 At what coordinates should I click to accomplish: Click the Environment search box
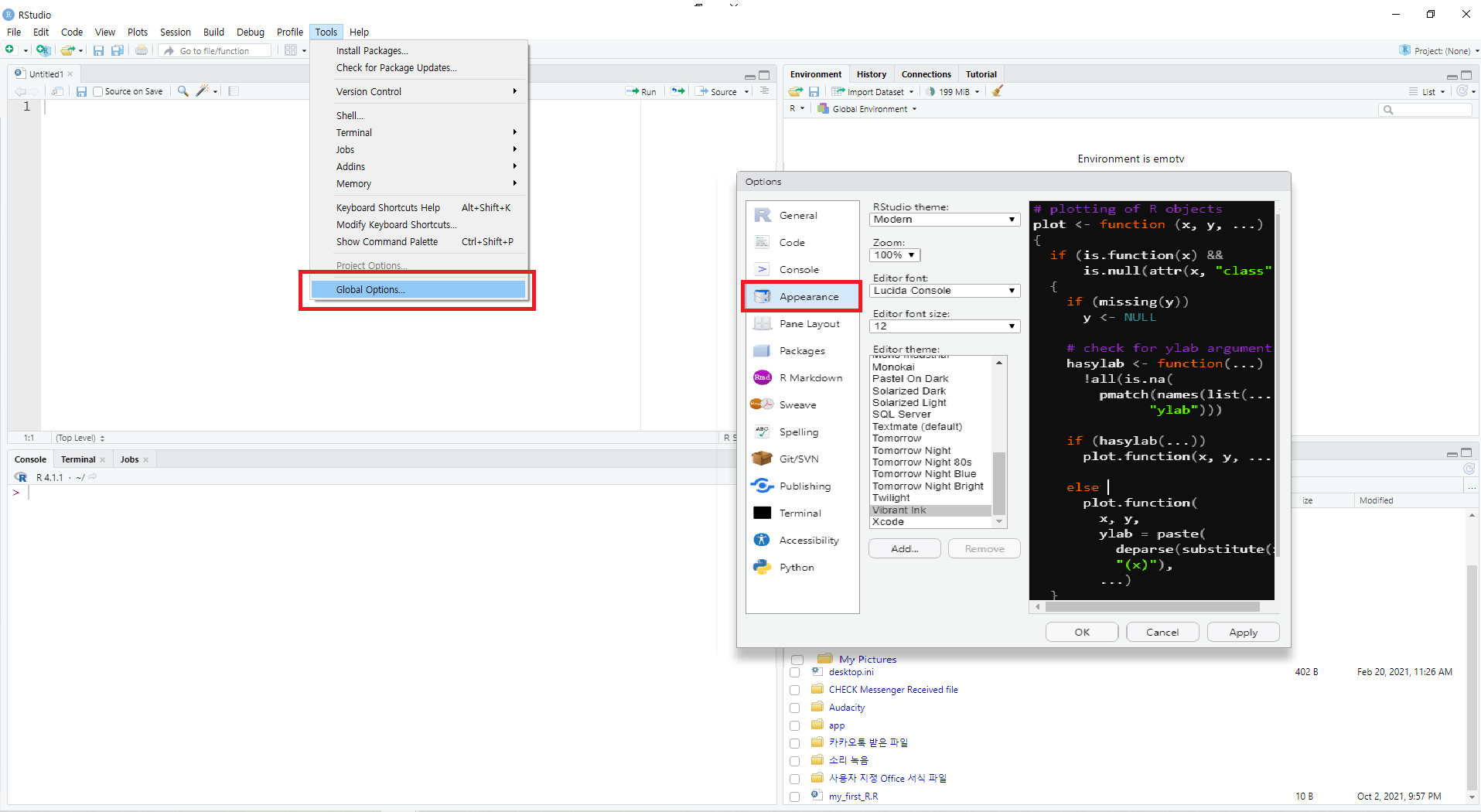(1425, 110)
